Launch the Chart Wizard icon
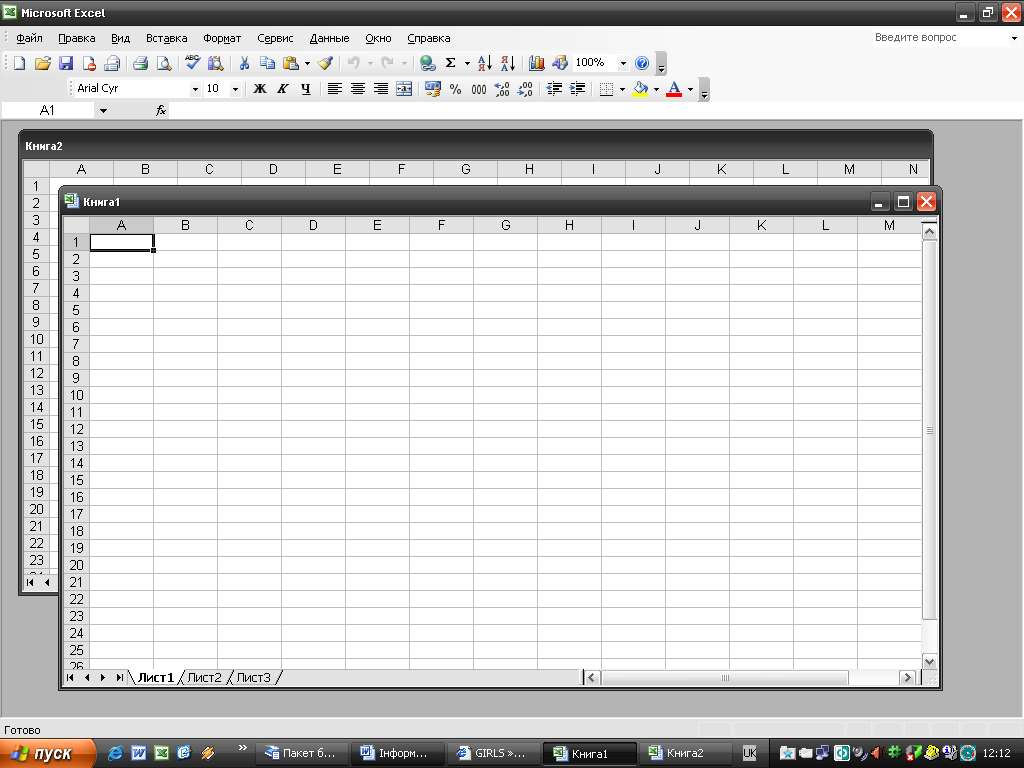 pos(537,63)
